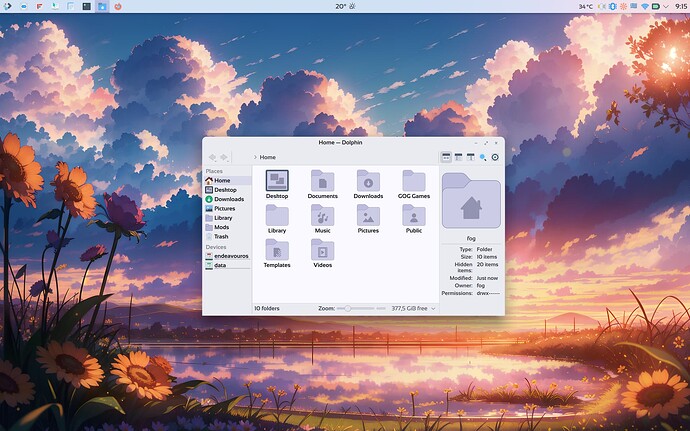690x431 pixels.
Task: Select the Library folder icon in file view
Action: [x=277, y=215]
